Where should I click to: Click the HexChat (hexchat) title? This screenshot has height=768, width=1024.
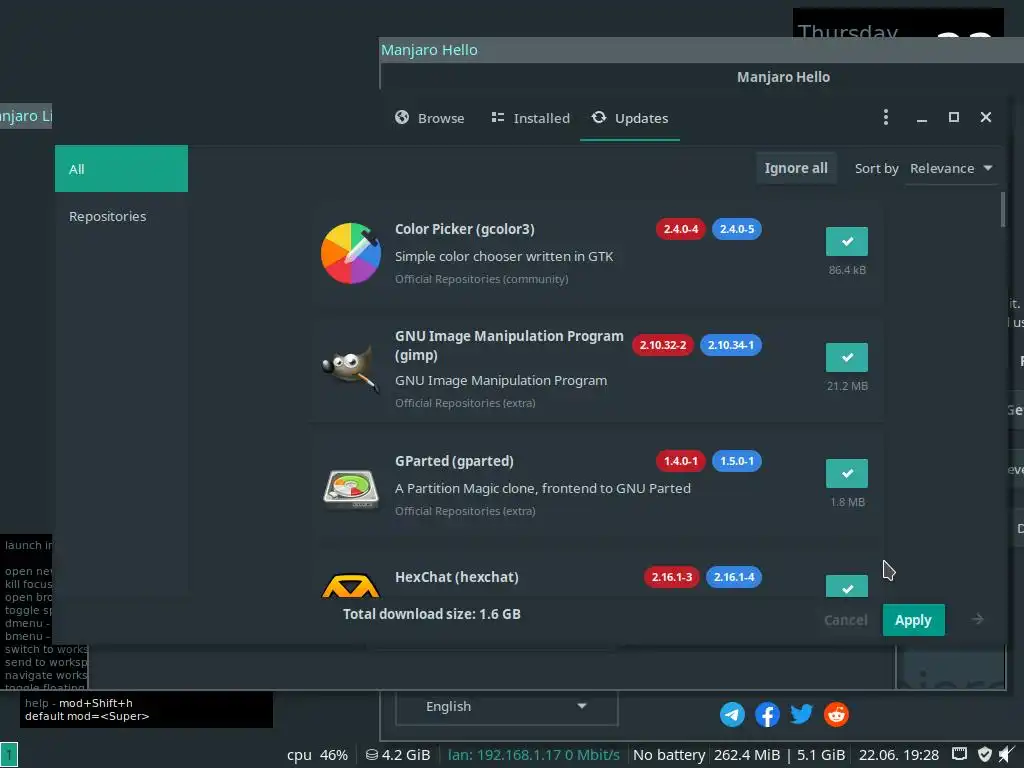[457, 577]
